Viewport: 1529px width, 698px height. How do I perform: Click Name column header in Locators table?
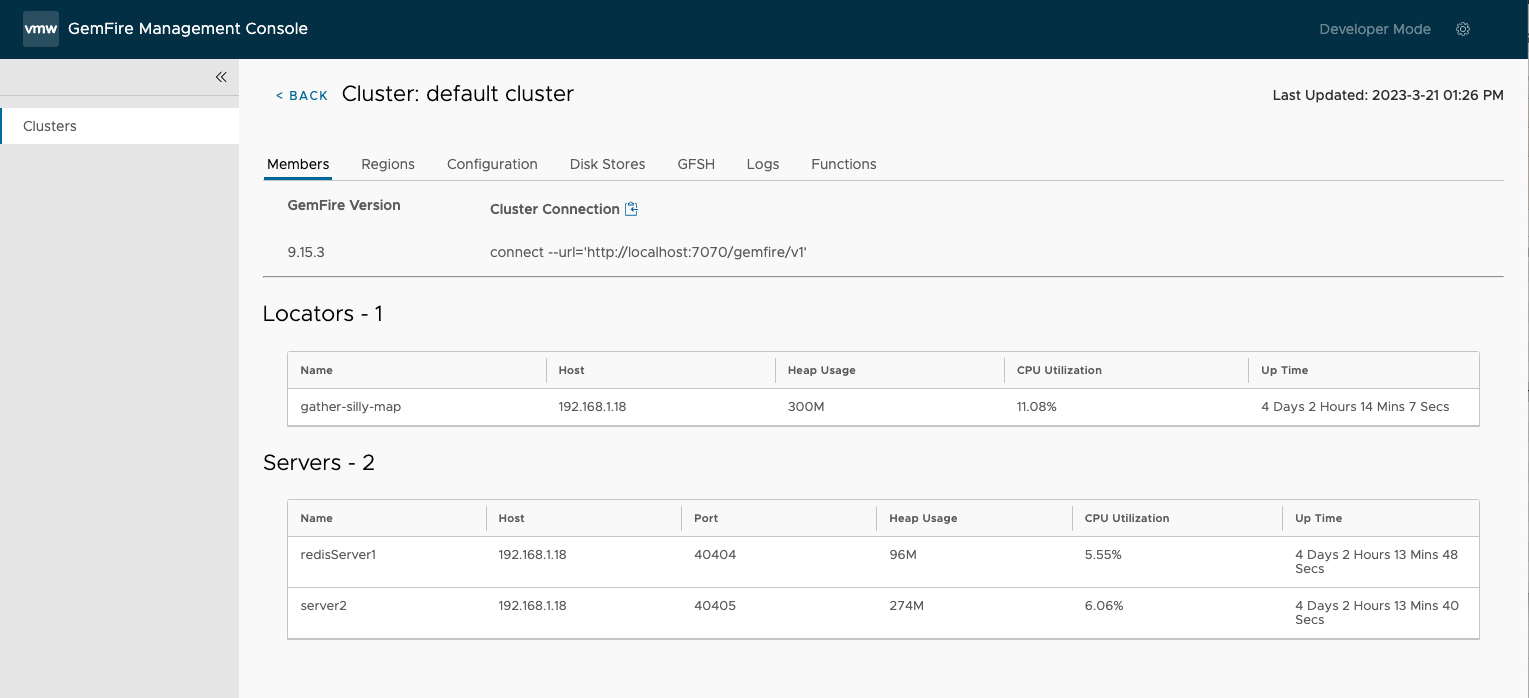click(x=316, y=370)
